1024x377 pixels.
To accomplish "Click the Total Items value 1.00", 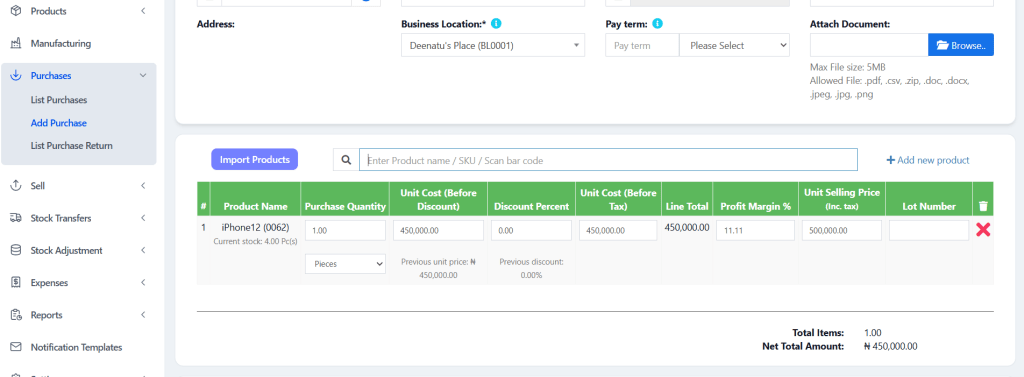I will (872, 333).
